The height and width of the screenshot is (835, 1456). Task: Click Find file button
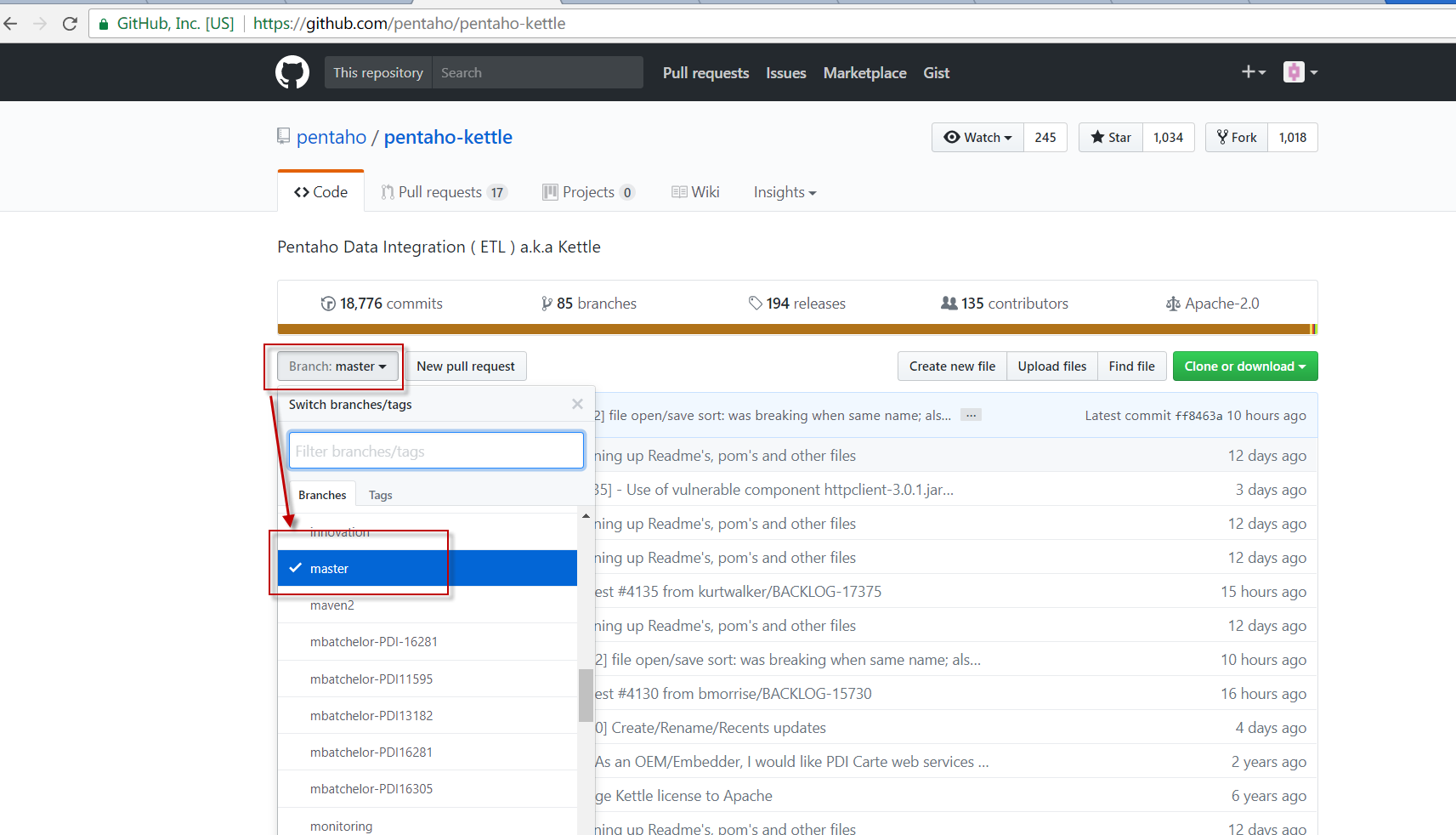coord(1132,366)
